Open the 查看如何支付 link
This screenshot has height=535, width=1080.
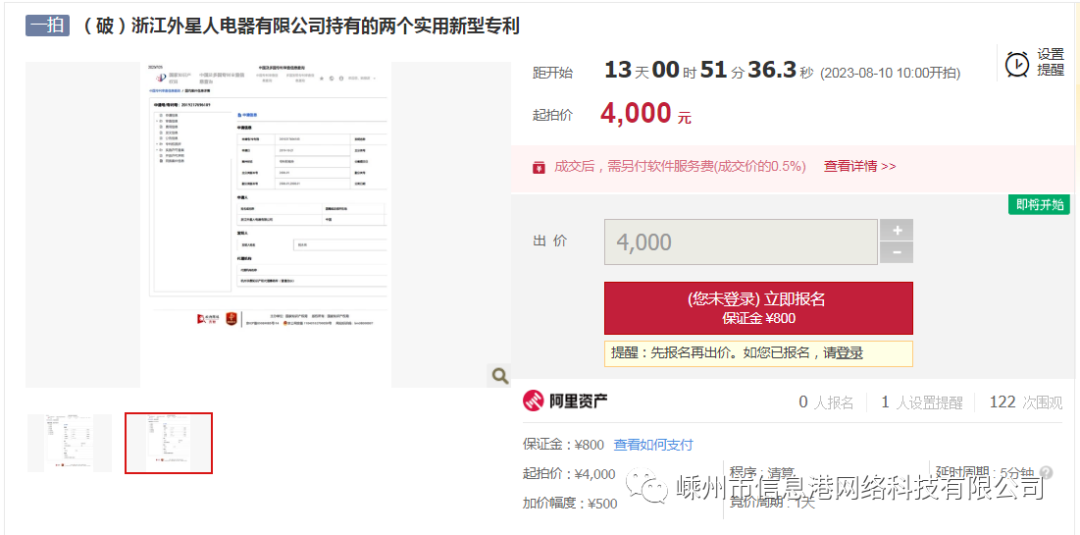point(653,445)
